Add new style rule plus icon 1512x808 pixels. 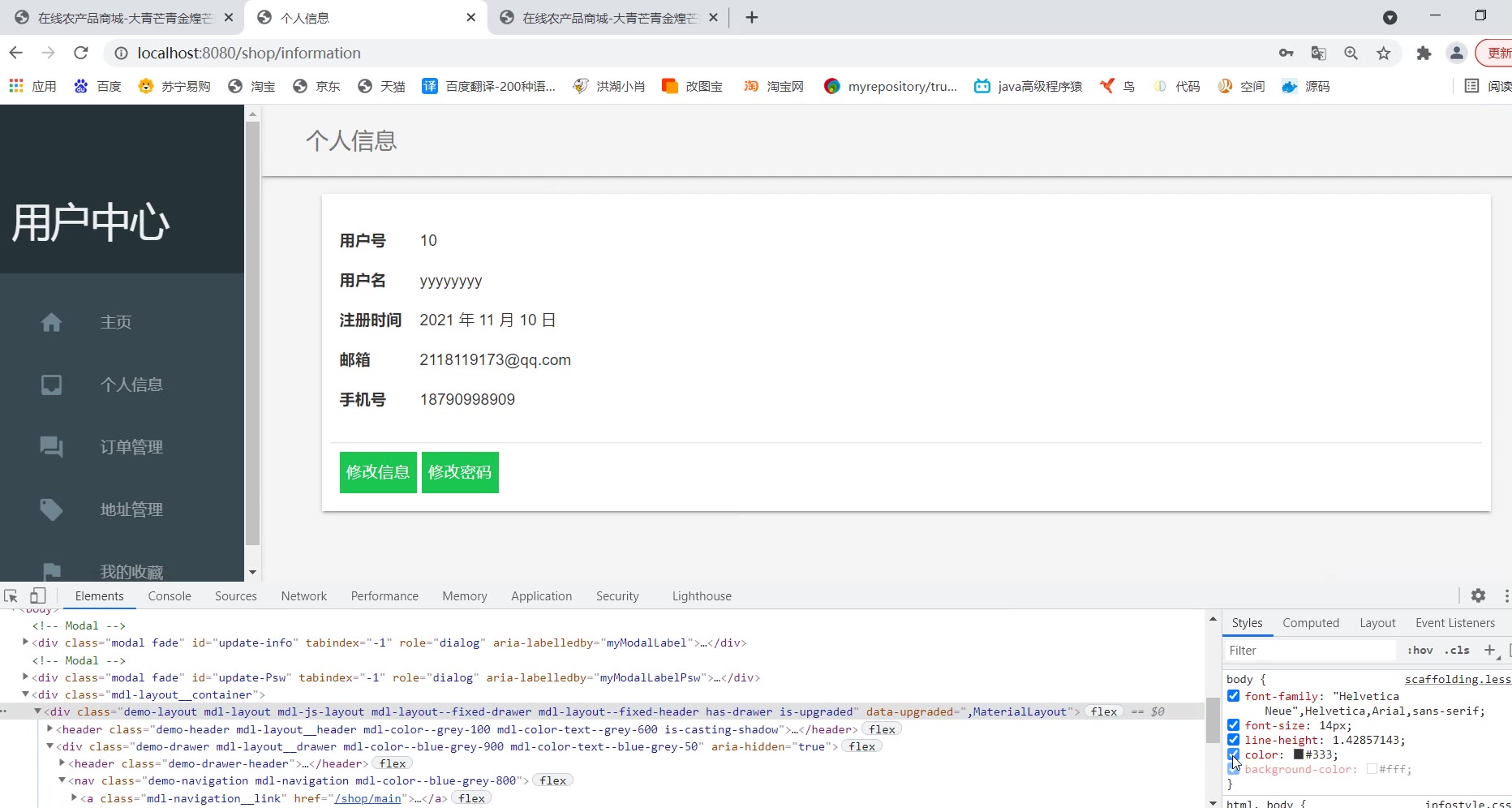coord(1490,650)
